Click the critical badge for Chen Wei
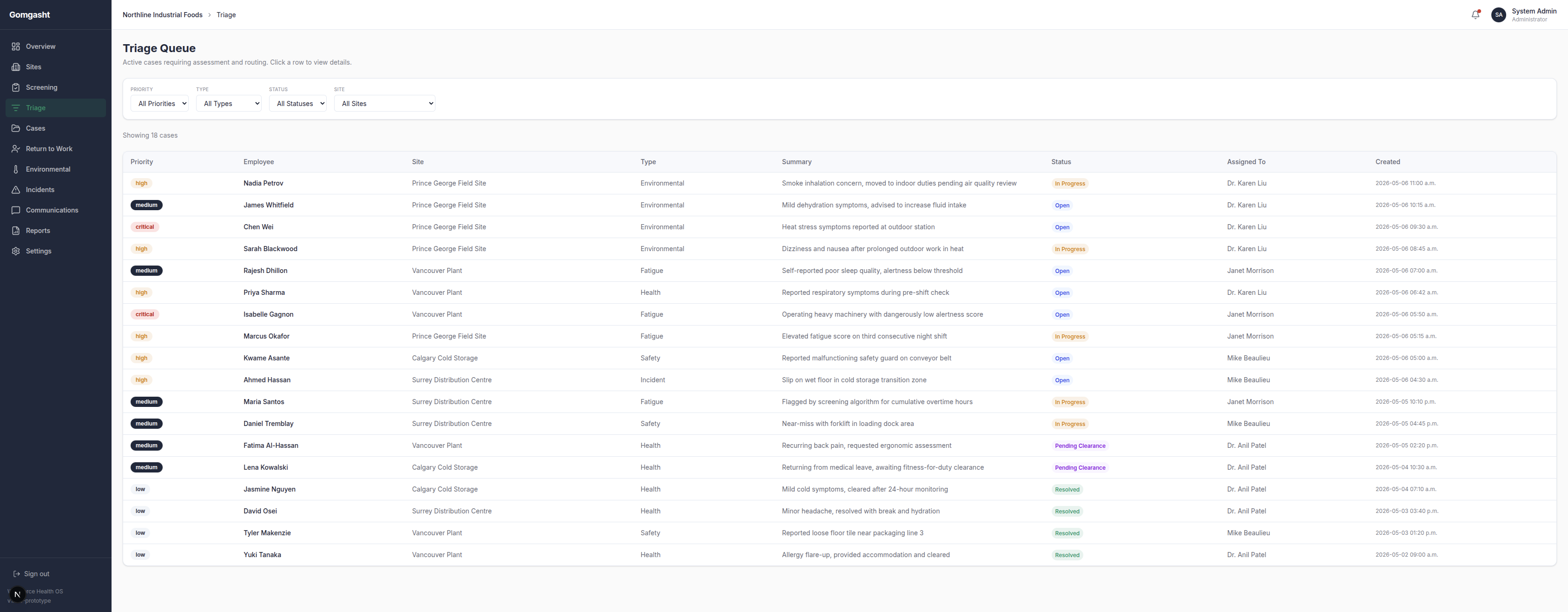The height and width of the screenshot is (612, 1568). coord(145,227)
